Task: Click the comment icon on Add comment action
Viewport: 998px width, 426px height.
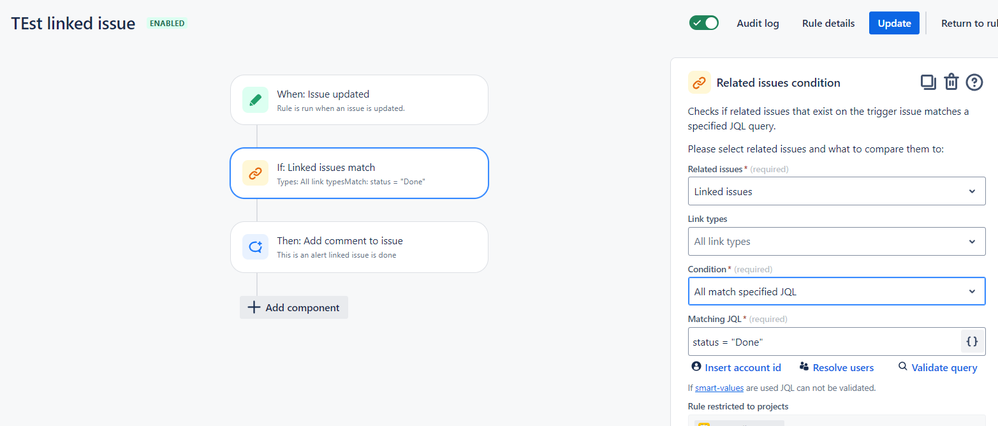Action: click(255, 246)
